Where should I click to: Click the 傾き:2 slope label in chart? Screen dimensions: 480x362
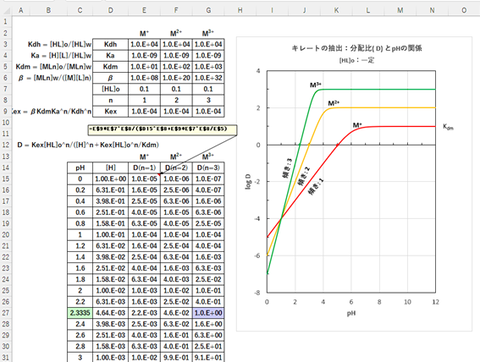pos(304,176)
